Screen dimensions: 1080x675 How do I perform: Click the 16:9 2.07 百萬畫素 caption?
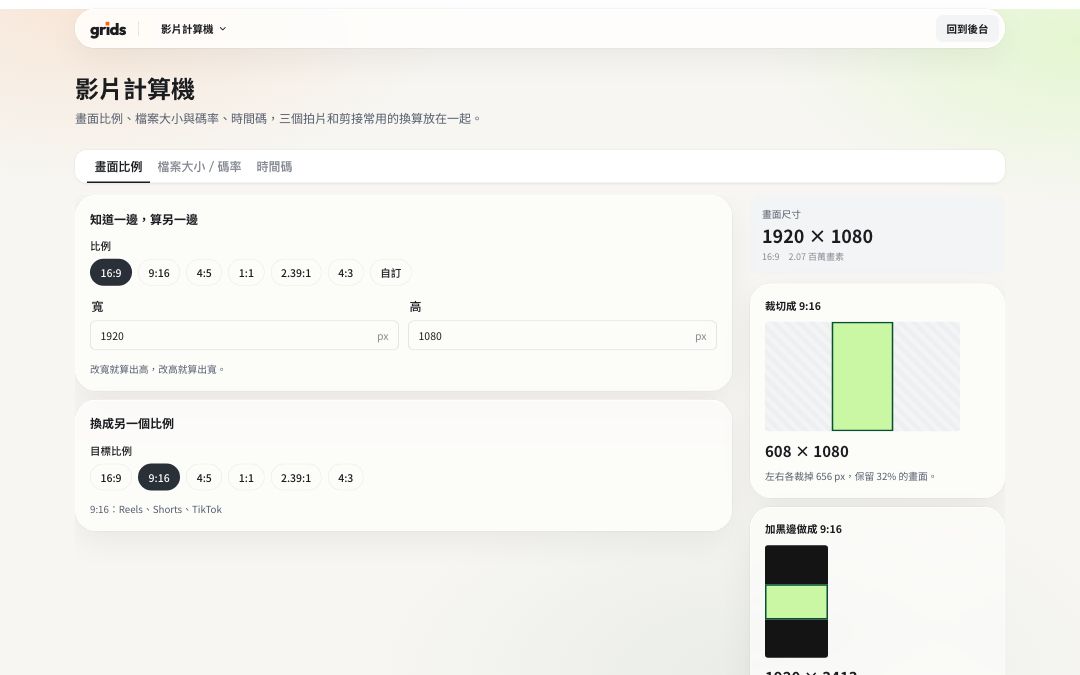click(802, 256)
